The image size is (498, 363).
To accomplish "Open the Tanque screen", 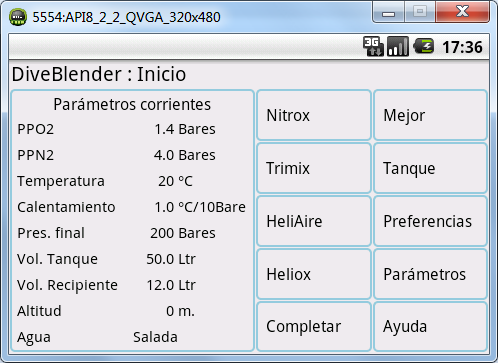I will (430, 168).
